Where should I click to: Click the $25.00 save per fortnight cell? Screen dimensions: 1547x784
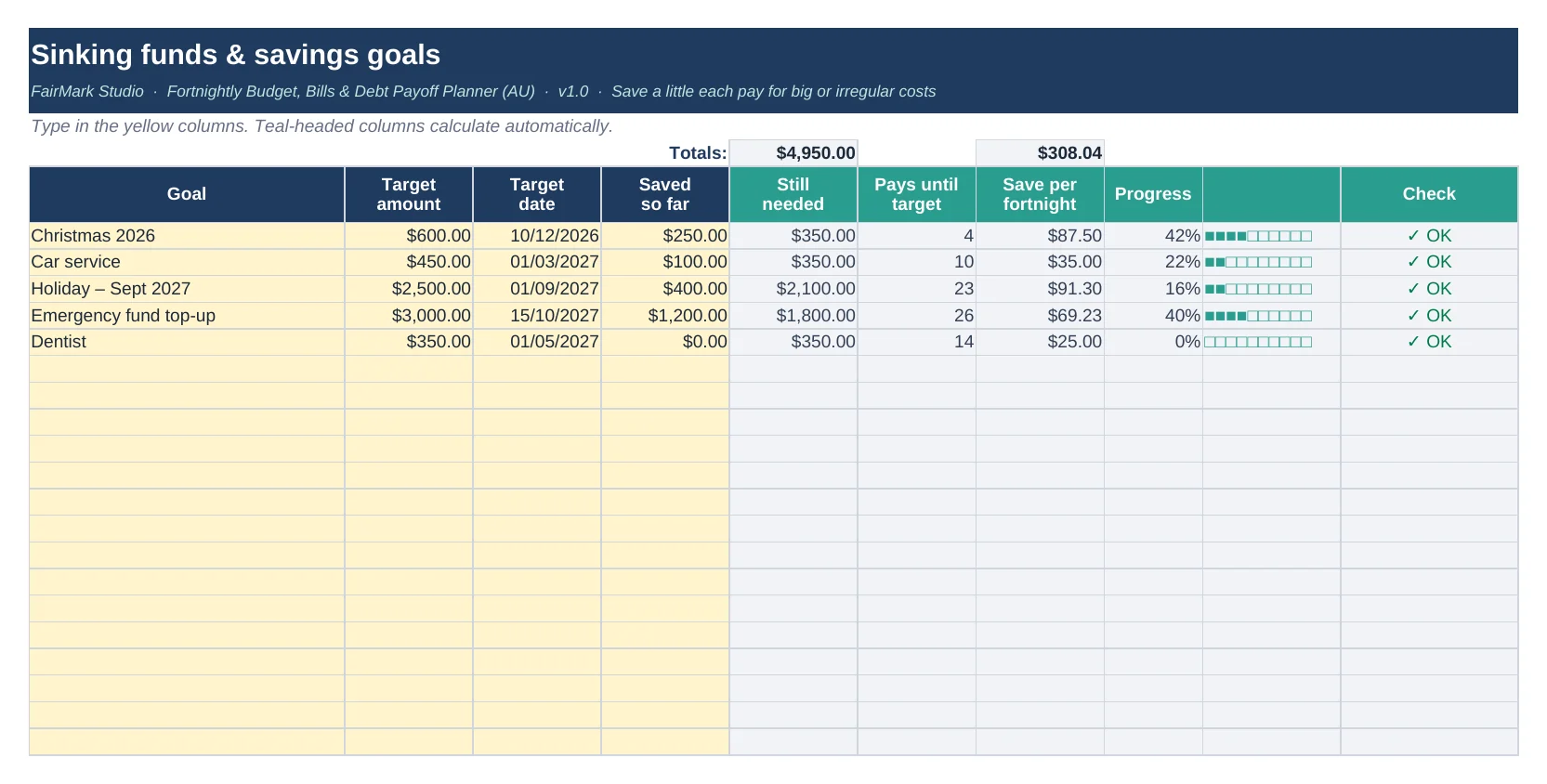[x=1040, y=342]
